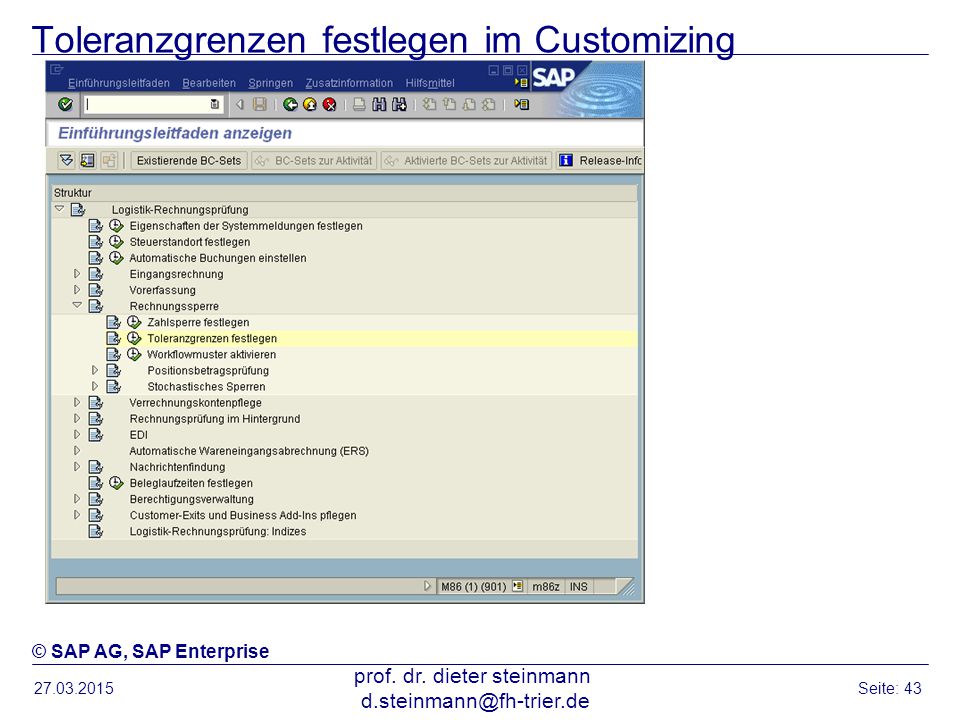The width and height of the screenshot is (960, 720).
Task: Open the Einführungsleitfaden menu
Action: 119,83
